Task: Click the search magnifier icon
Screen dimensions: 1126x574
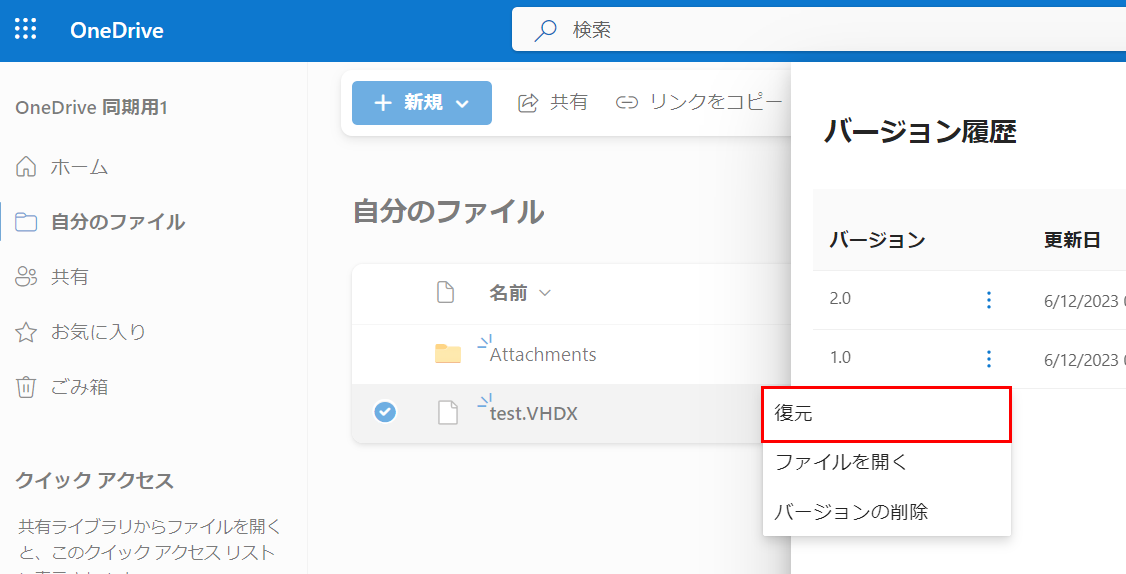Action: (x=545, y=30)
